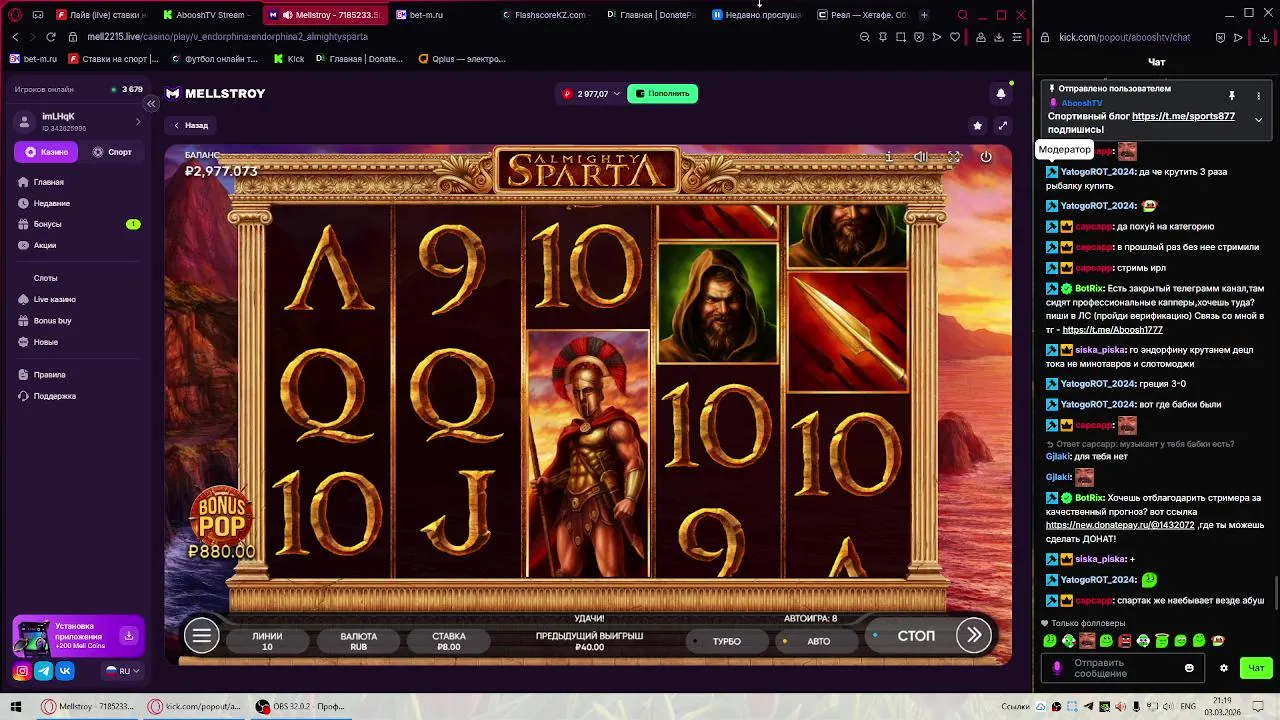This screenshot has height=720, width=1280.
Task: Open the slot info icon
Action: pos(889,157)
